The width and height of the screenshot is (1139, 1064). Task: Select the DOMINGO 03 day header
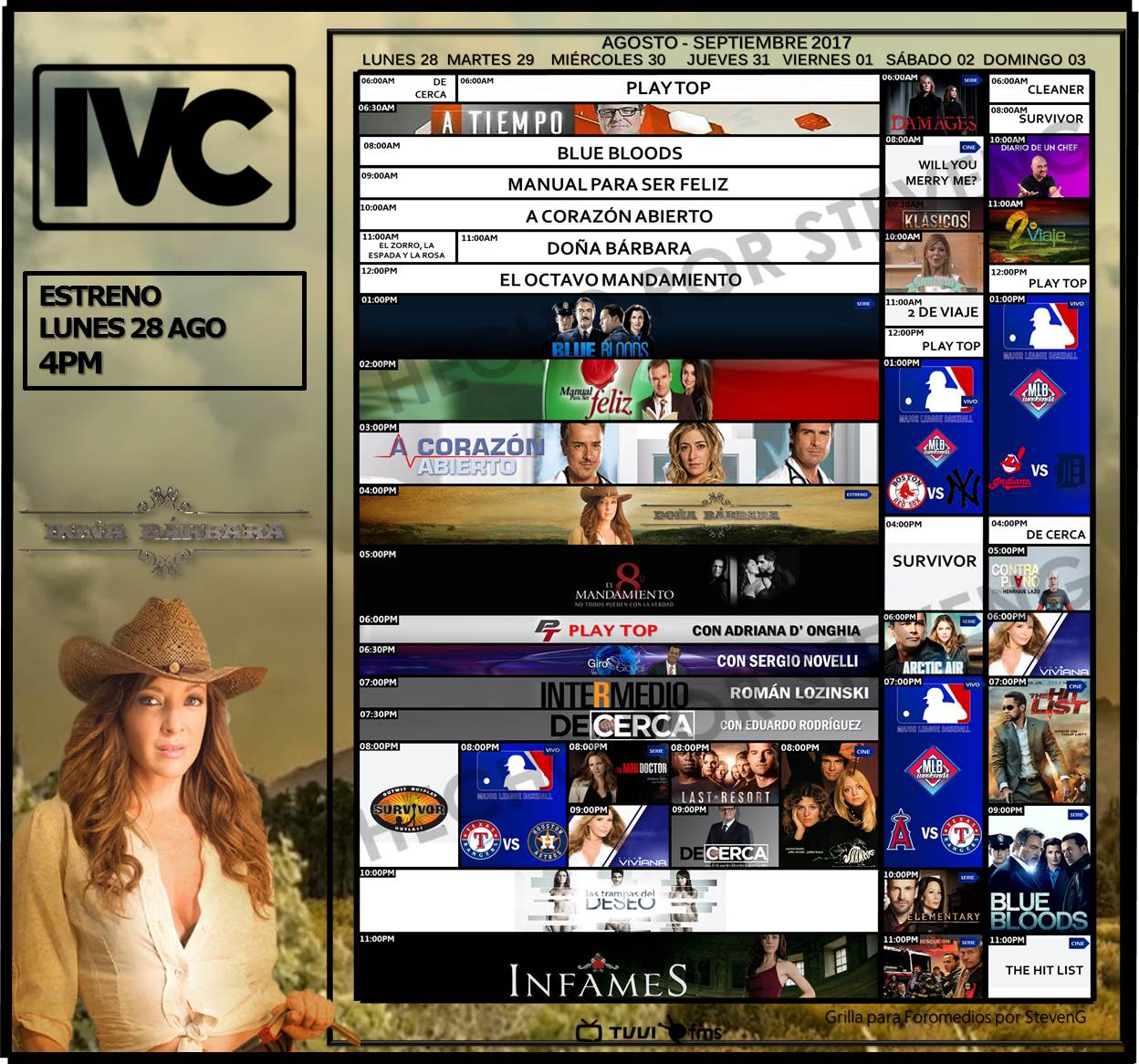point(1034,60)
